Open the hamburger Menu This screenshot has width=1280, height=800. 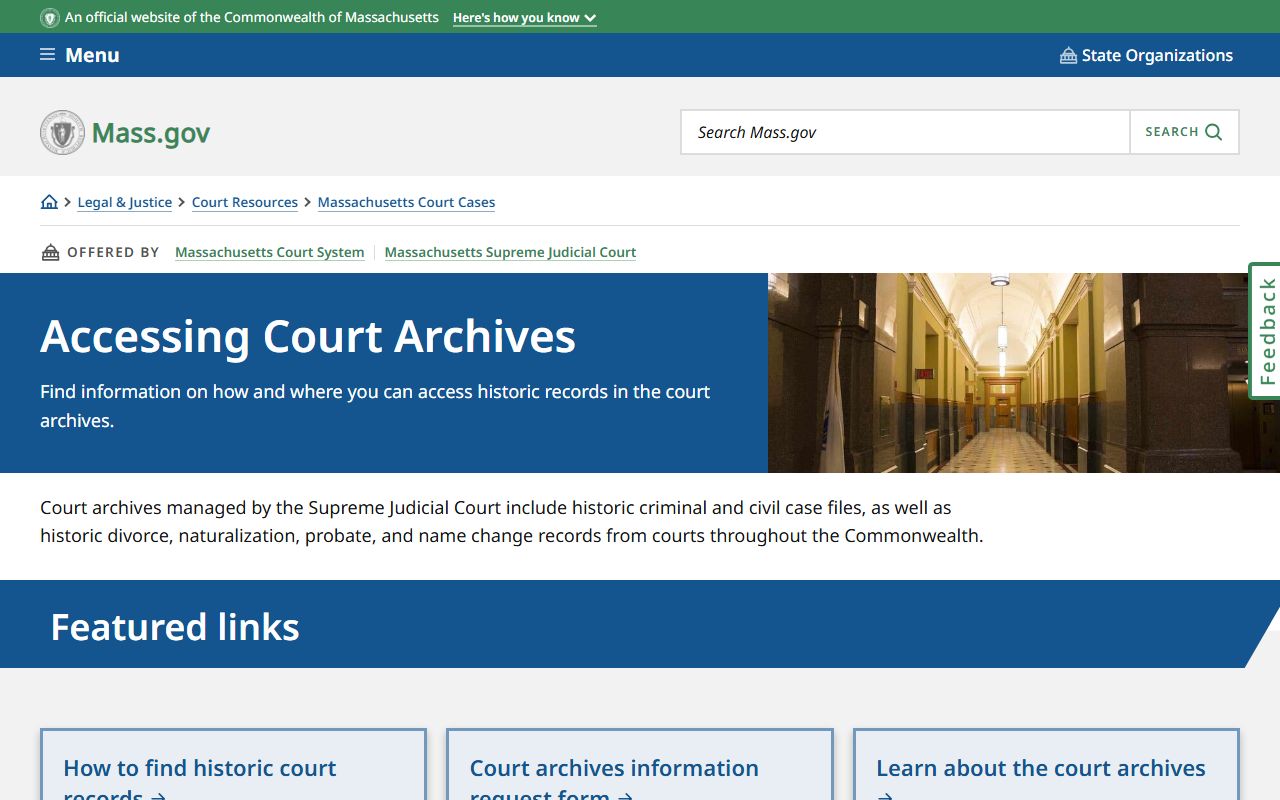(80, 55)
